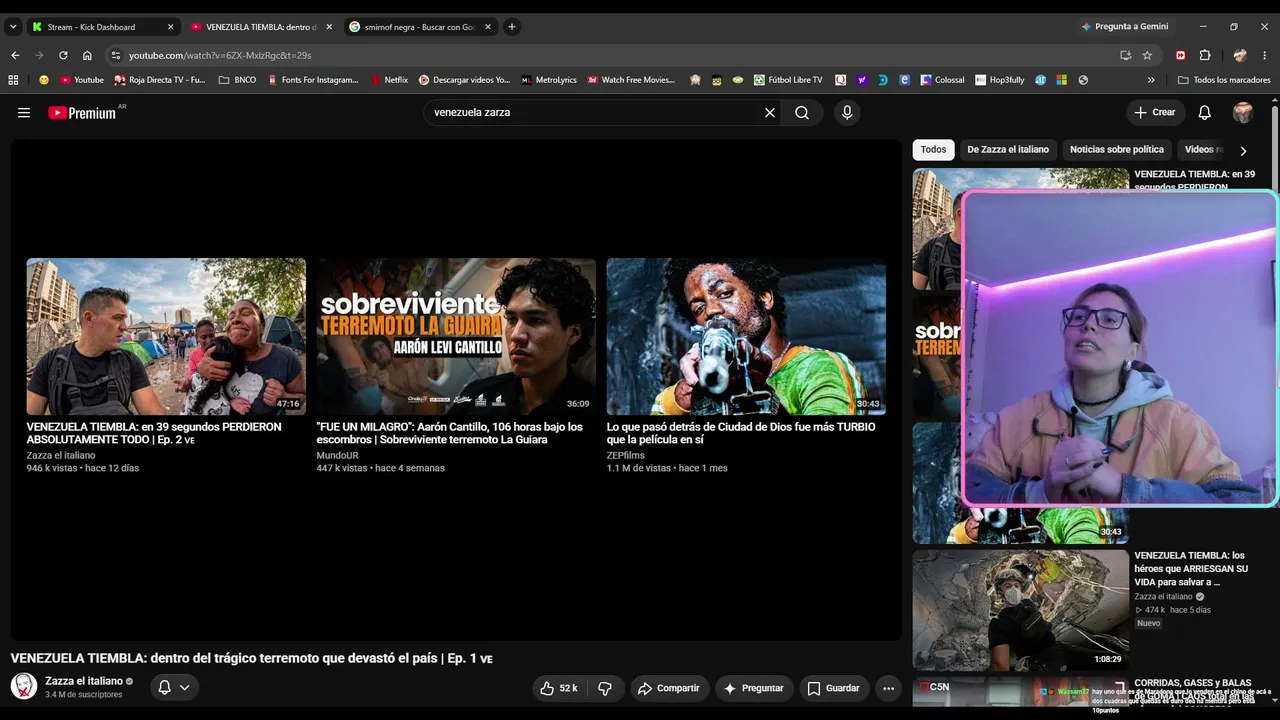1280x720 pixels.
Task: Open a new browser tab
Action: 512,27
